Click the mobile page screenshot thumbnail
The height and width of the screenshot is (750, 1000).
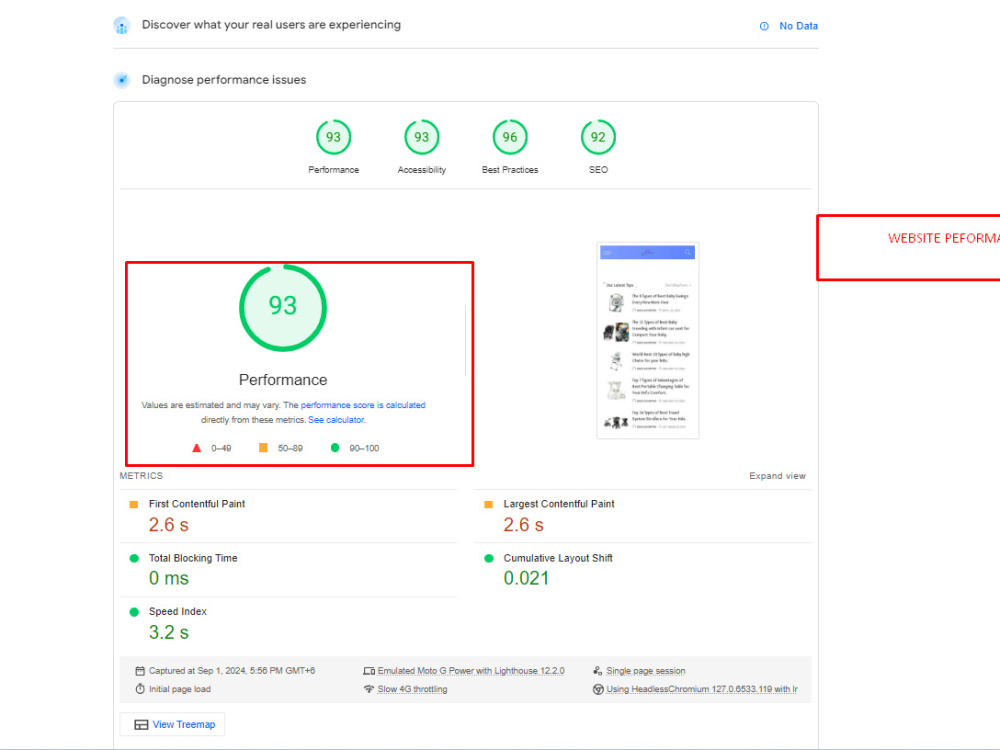[647, 340]
